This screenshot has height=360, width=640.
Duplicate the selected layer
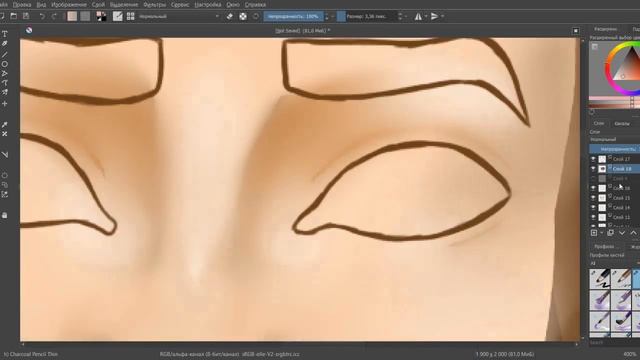click(x=610, y=233)
